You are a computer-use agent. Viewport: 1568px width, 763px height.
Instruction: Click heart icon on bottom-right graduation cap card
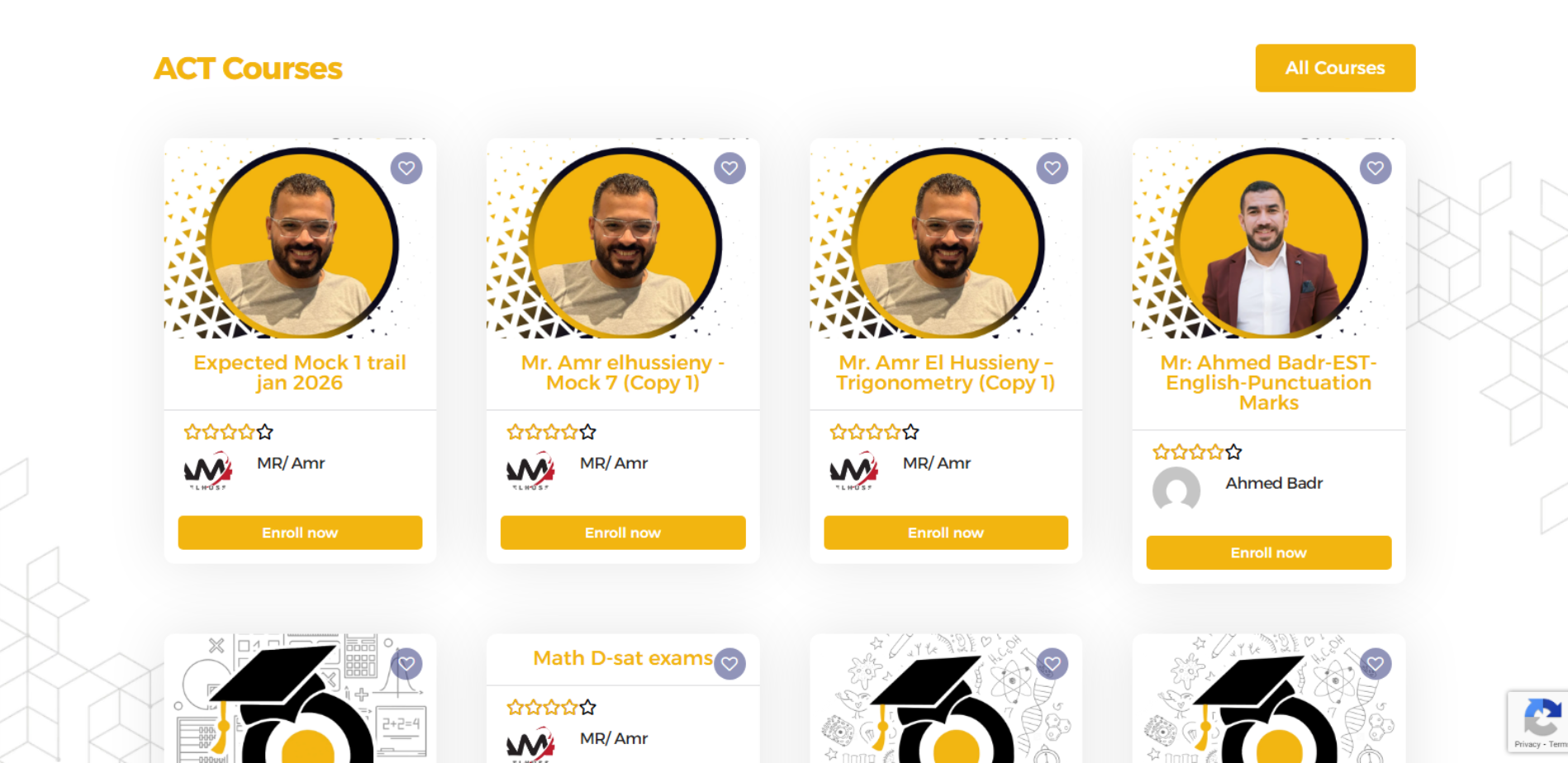[1376, 664]
